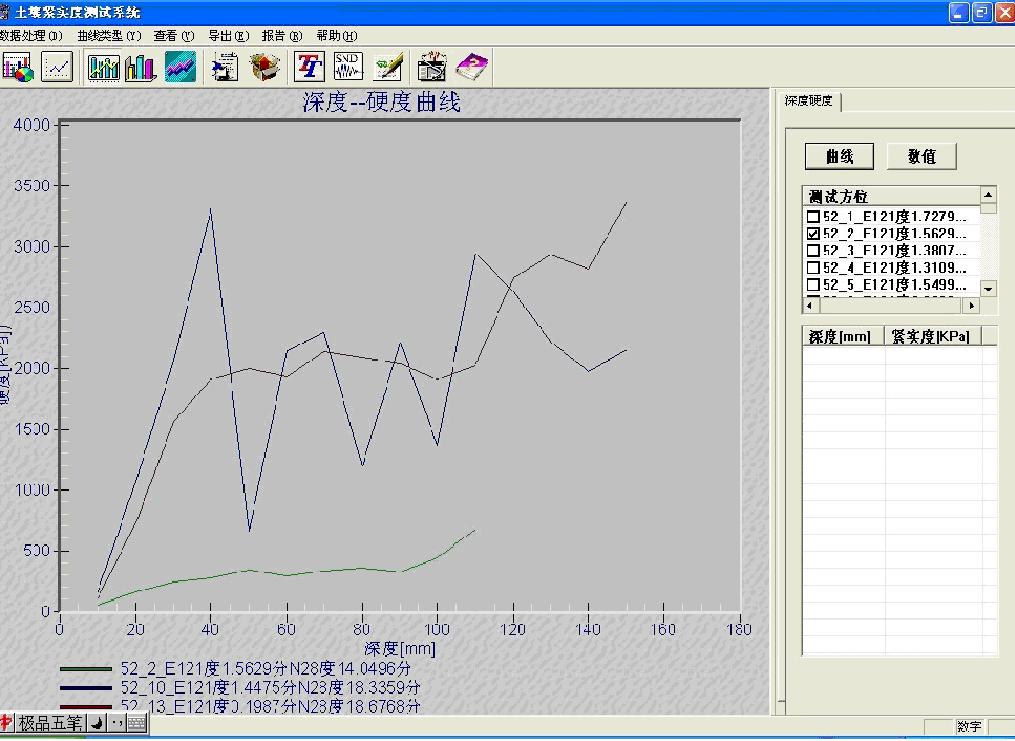Image resolution: width=1015 pixels, height=741 pixels.
Task: Click the line graph toolbar icon
Action: tap(57, 67)
